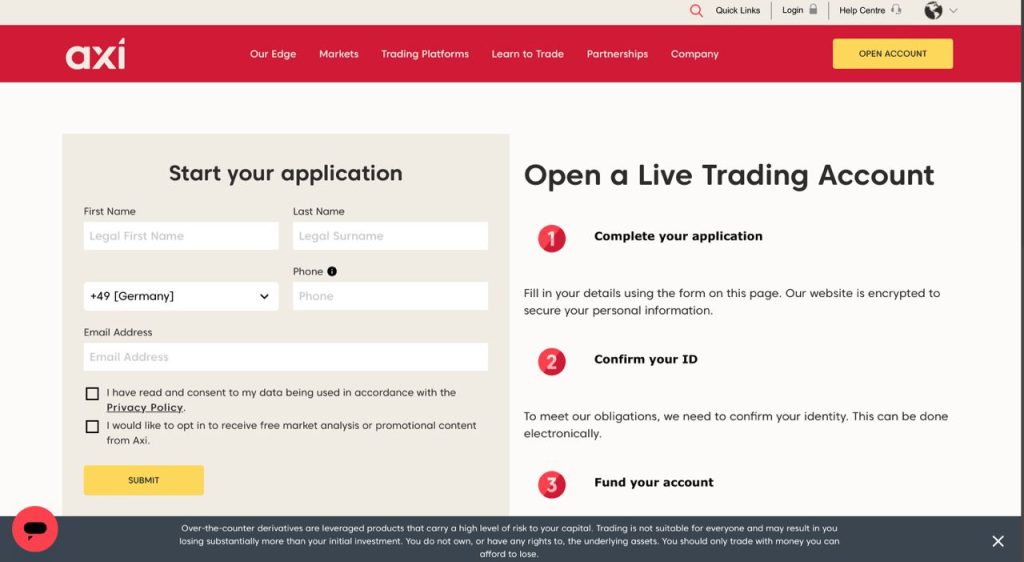Click the padlock icon beside Login
This screenshot has height=562, width=1024.
(x=813, y=10)
